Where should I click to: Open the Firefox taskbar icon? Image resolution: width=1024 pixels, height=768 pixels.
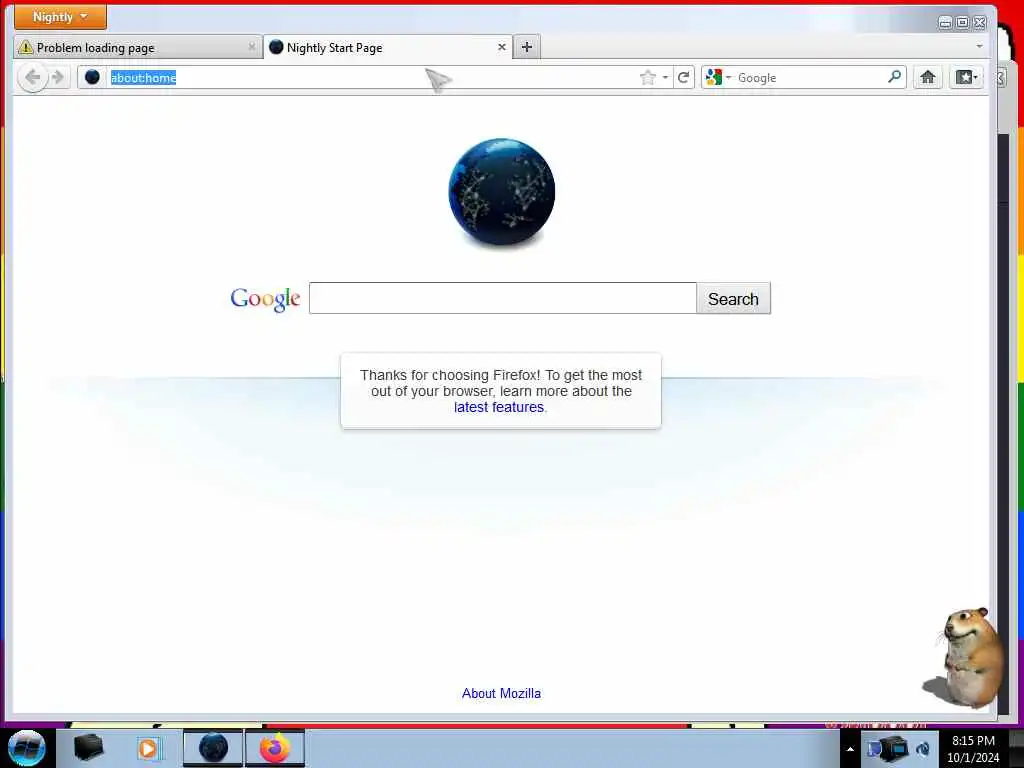pos(275,748)
